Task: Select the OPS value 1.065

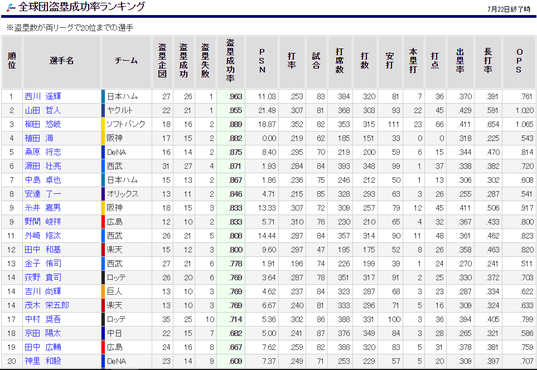Action: tap(525, 124)
